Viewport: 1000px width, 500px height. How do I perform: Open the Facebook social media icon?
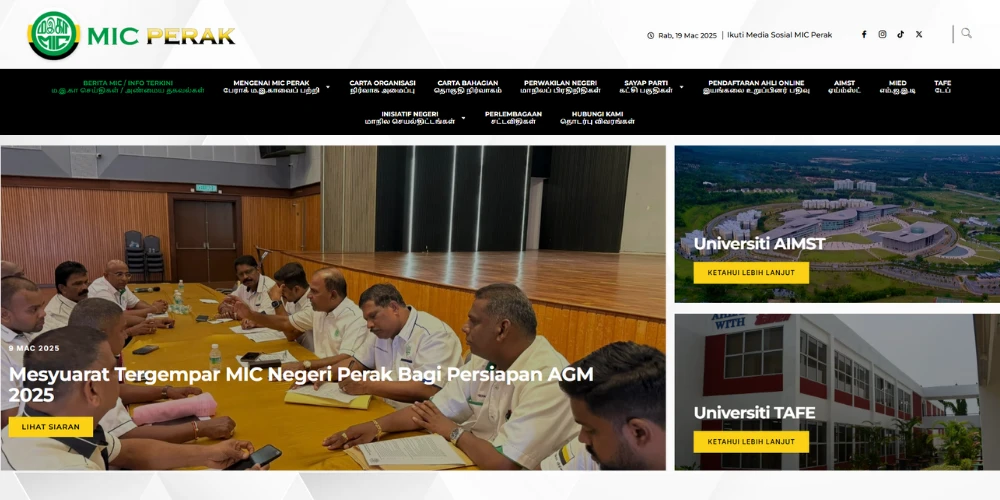(x=864, y=34)
